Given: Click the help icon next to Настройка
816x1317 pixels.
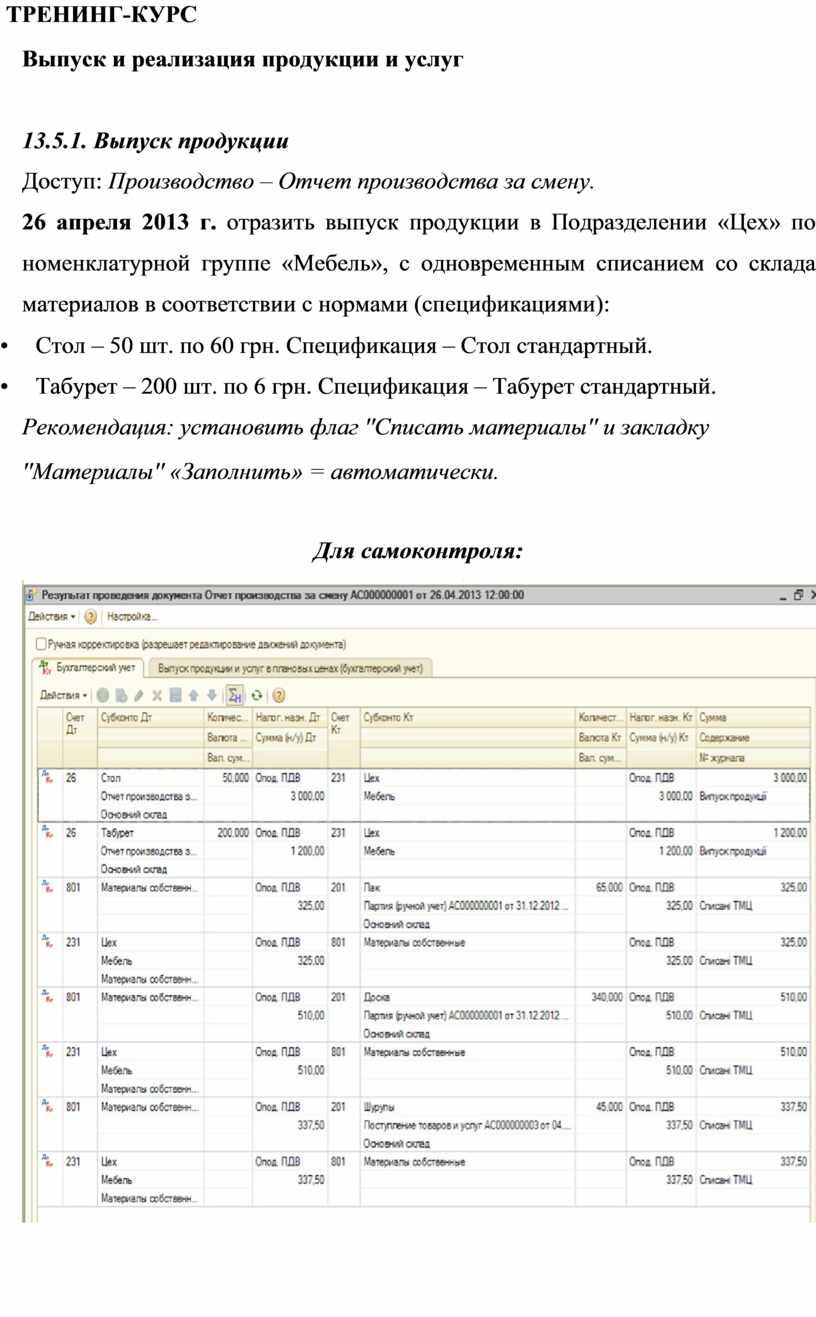Looking at the screenshot, I should [x=91, y=617].
